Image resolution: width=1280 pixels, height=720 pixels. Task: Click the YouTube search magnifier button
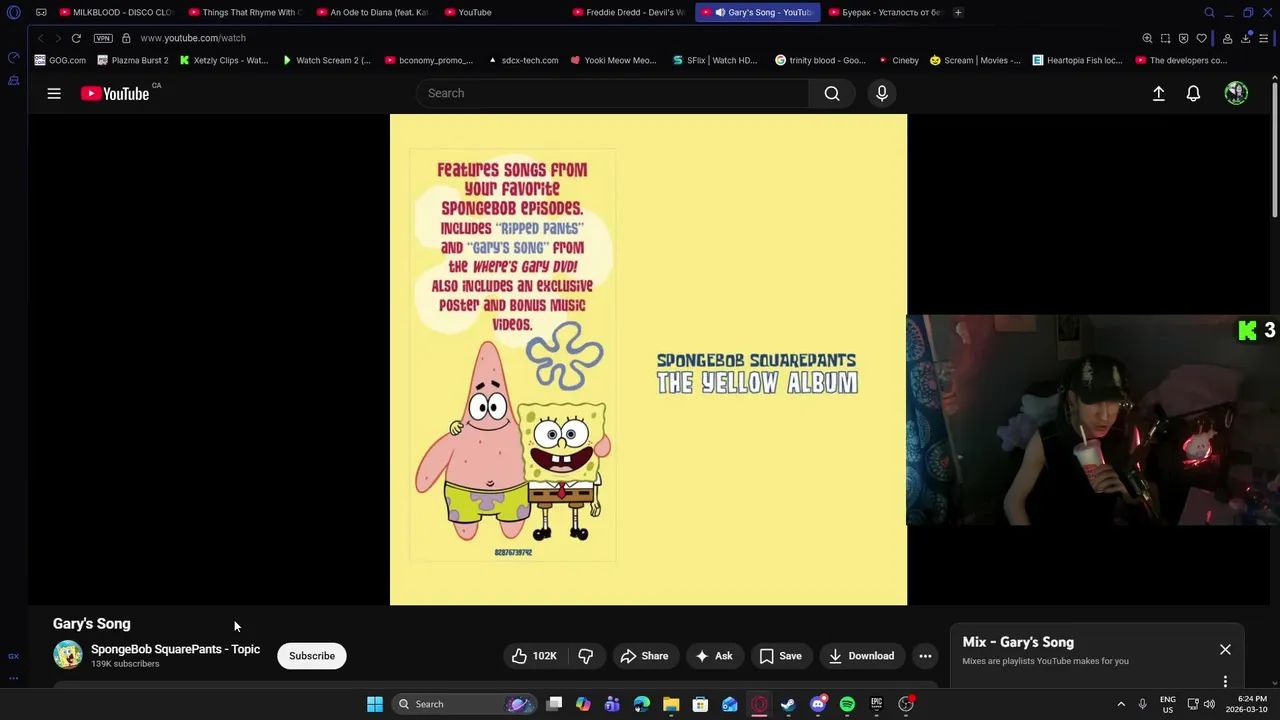pos(832,93)
